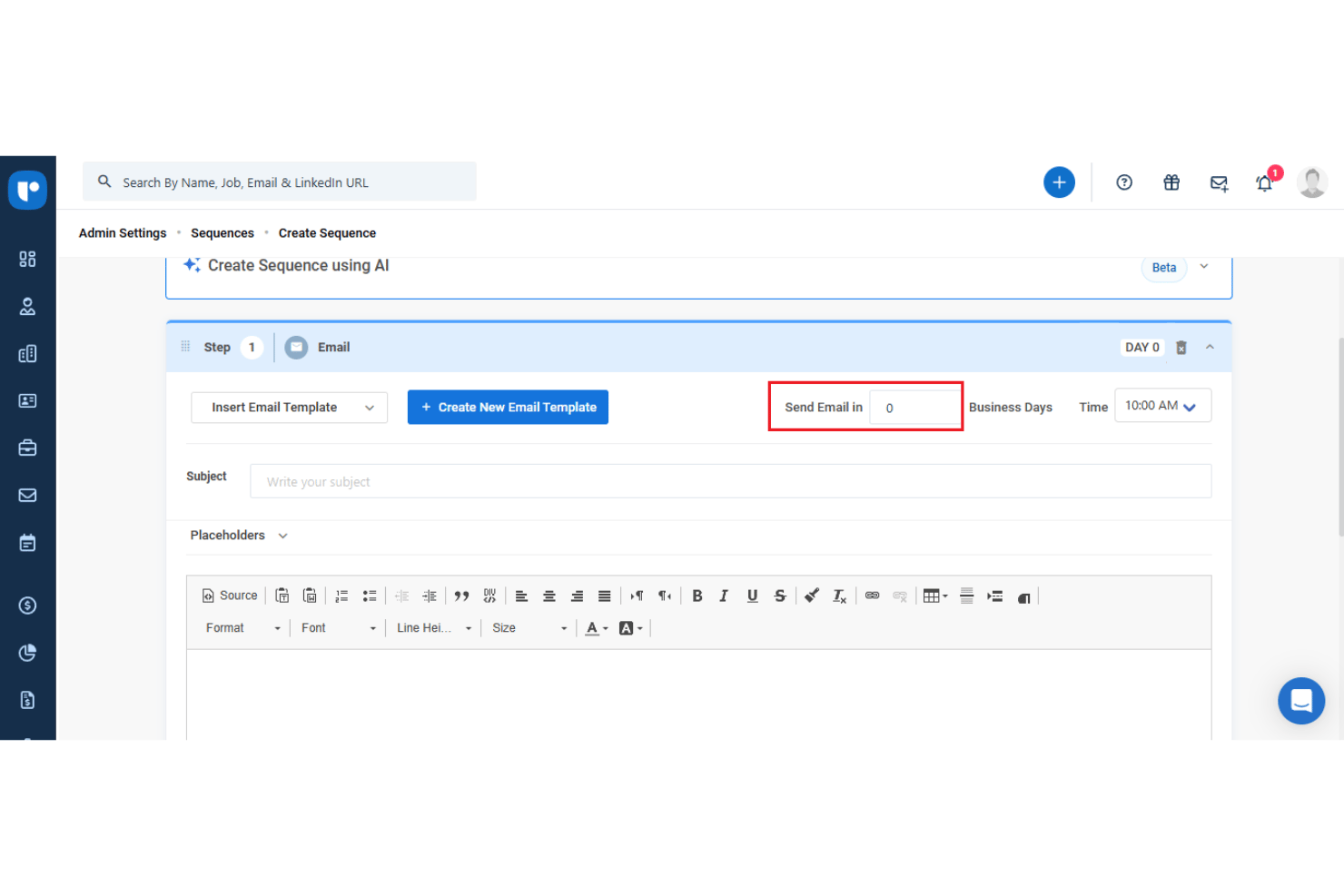Expand Create Sequence using AI panel
Image resolution: width=1344 pixels, height=896 pixels.
[1204, 267]
